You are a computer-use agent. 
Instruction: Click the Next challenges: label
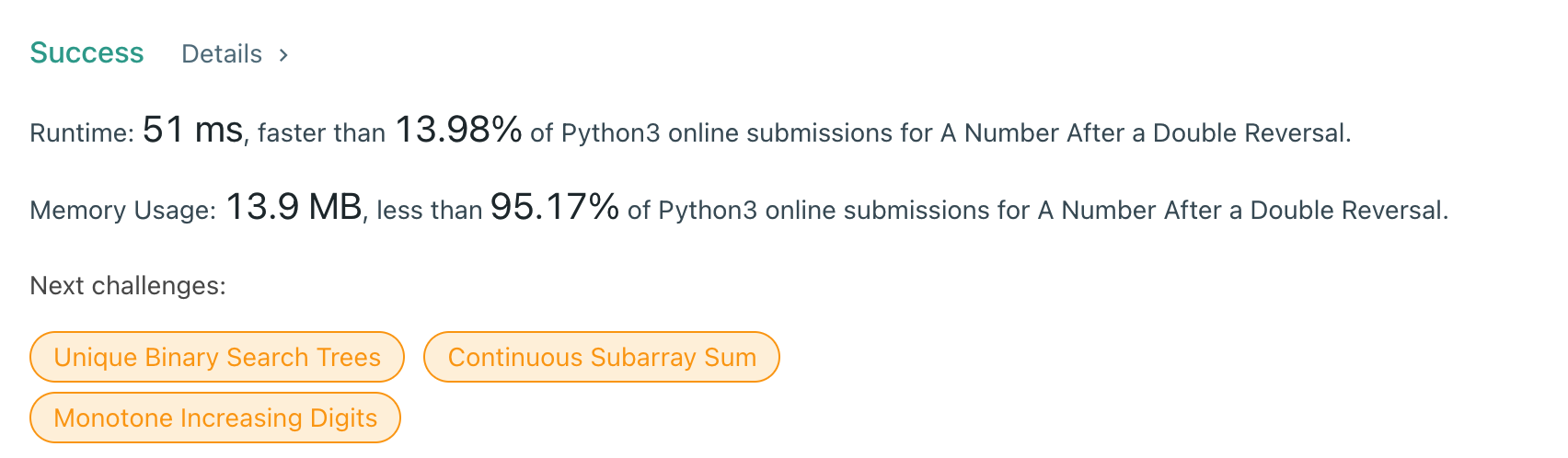click(128, 286)
